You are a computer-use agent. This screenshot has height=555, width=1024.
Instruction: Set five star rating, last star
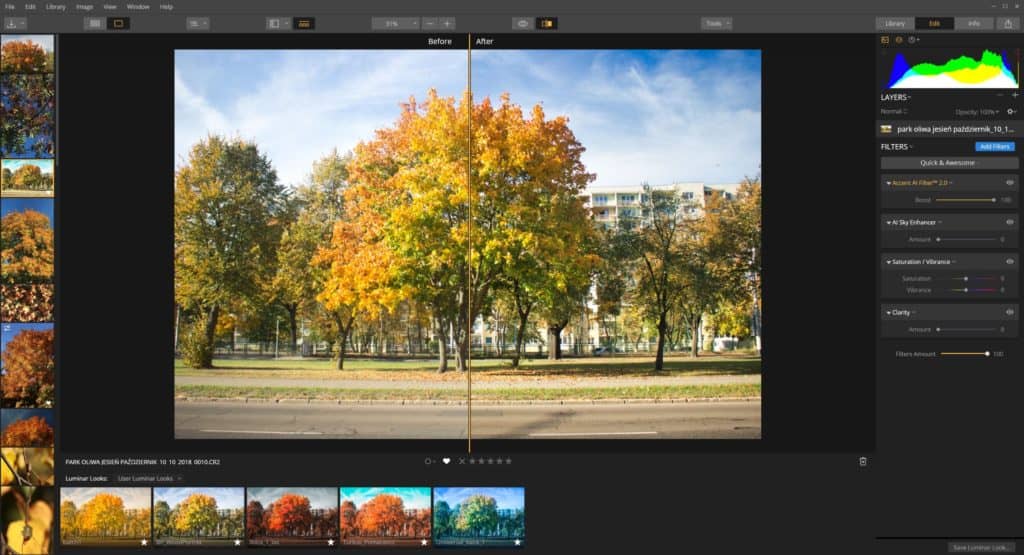tap(509, 461)
